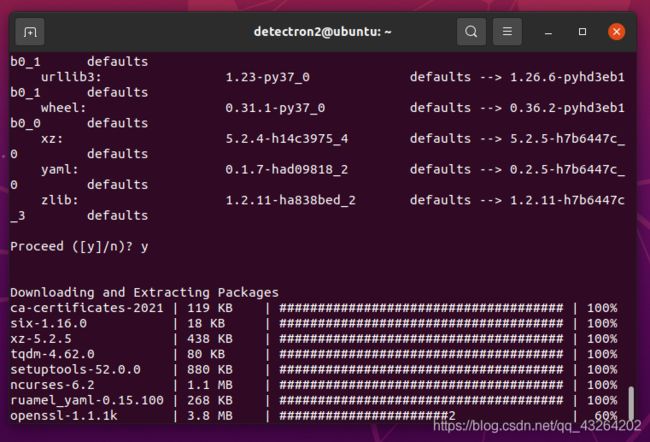Viewport: 650px width, 442px height.
Task: Click the setuptools-52.0.0 package name
Action: (x=75, y=369)
